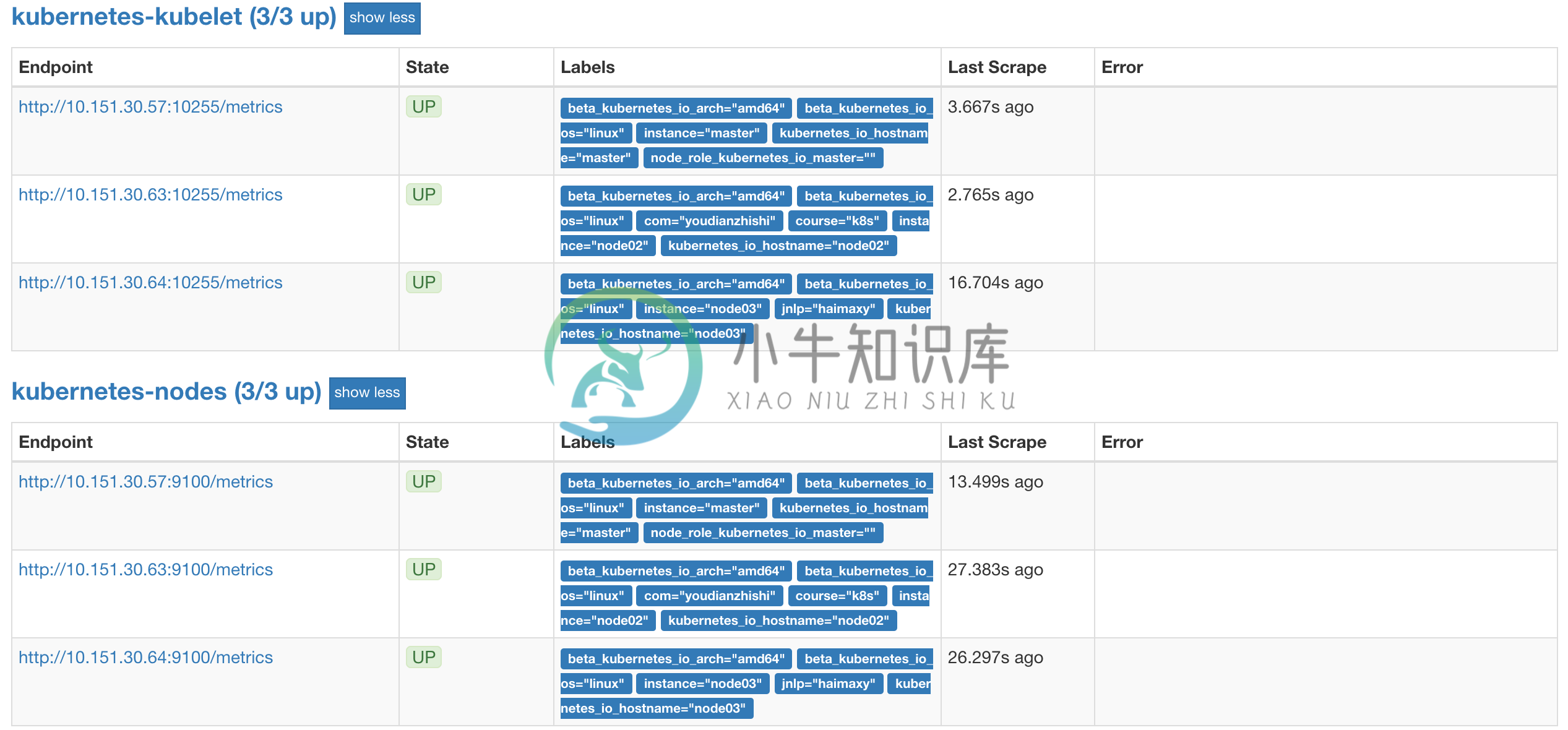This screenshot has height=730, width=1568.
Task: Click last scrape time 3.667s ago
Action: [x=991, y=107]
